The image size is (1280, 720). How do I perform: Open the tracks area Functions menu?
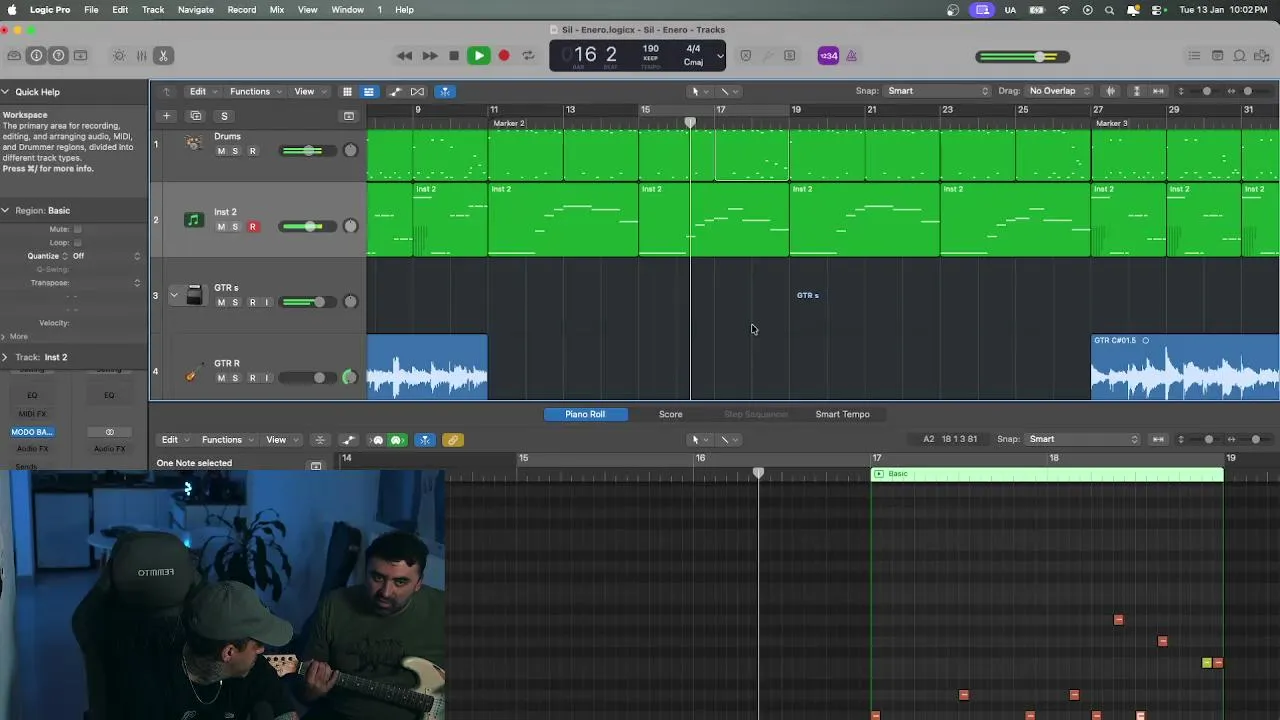tap(254, 91)
